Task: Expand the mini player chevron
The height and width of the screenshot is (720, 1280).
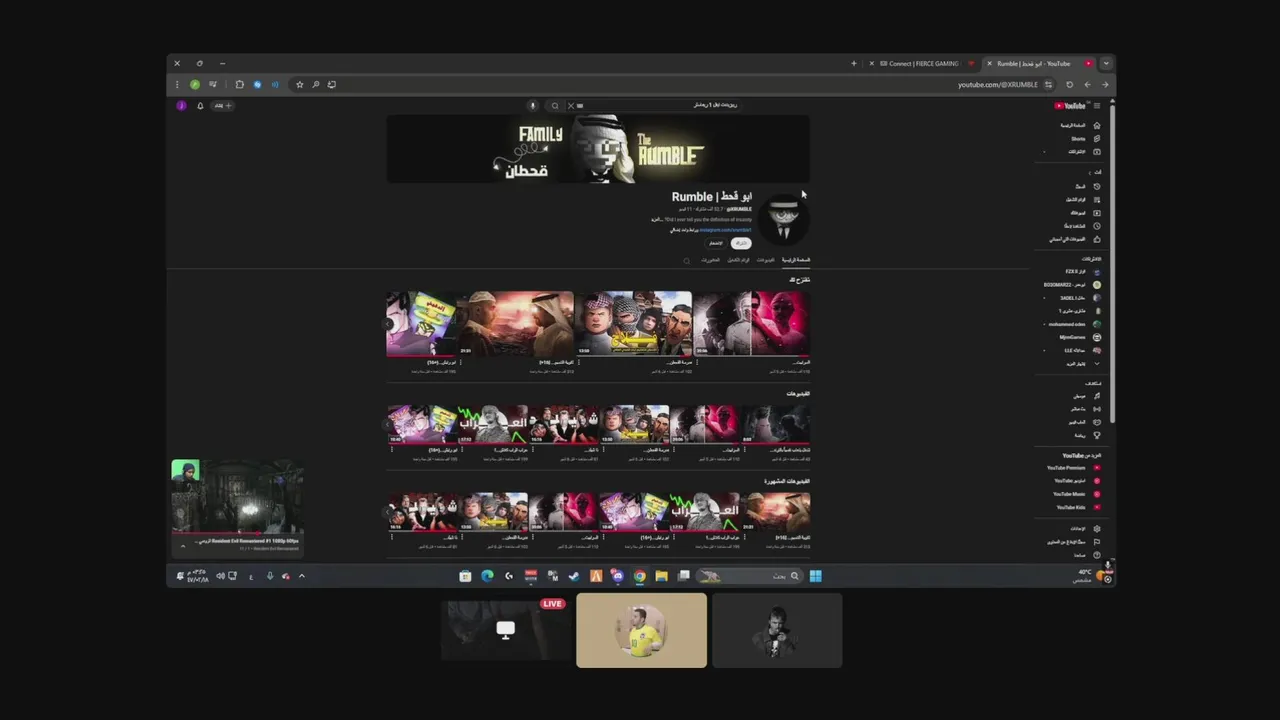Action: (x=183, y=546)
